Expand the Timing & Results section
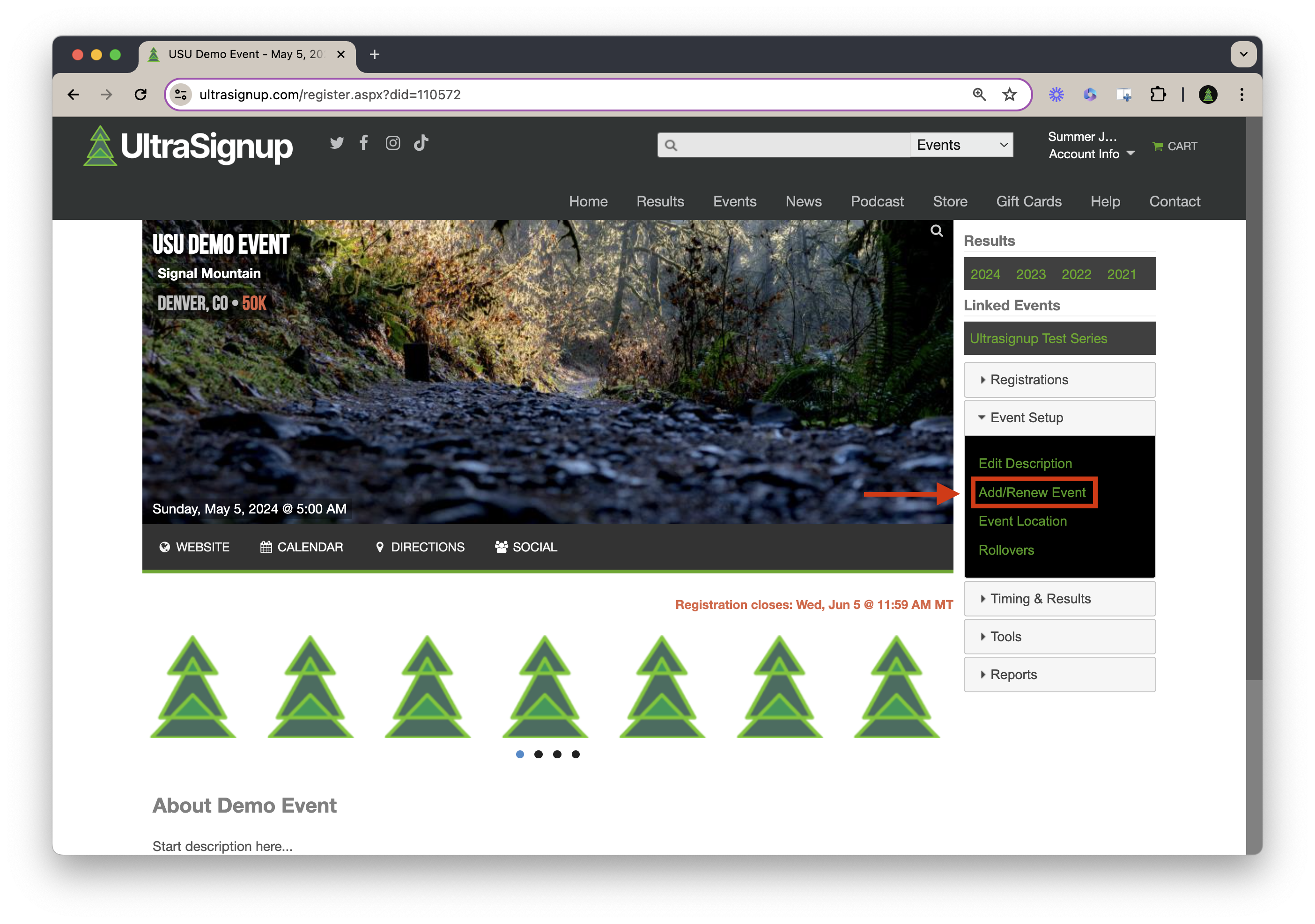The height and width of the screenshot is (924, 1315). pos(1060,599)
